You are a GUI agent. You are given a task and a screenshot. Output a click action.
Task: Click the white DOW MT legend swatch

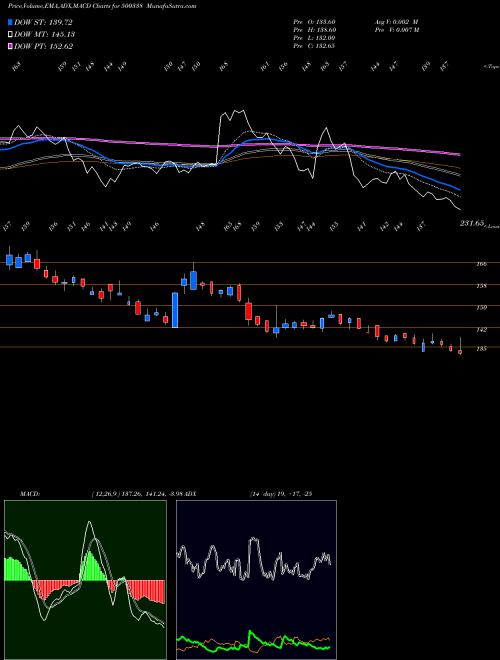click(x=10, y=34)
